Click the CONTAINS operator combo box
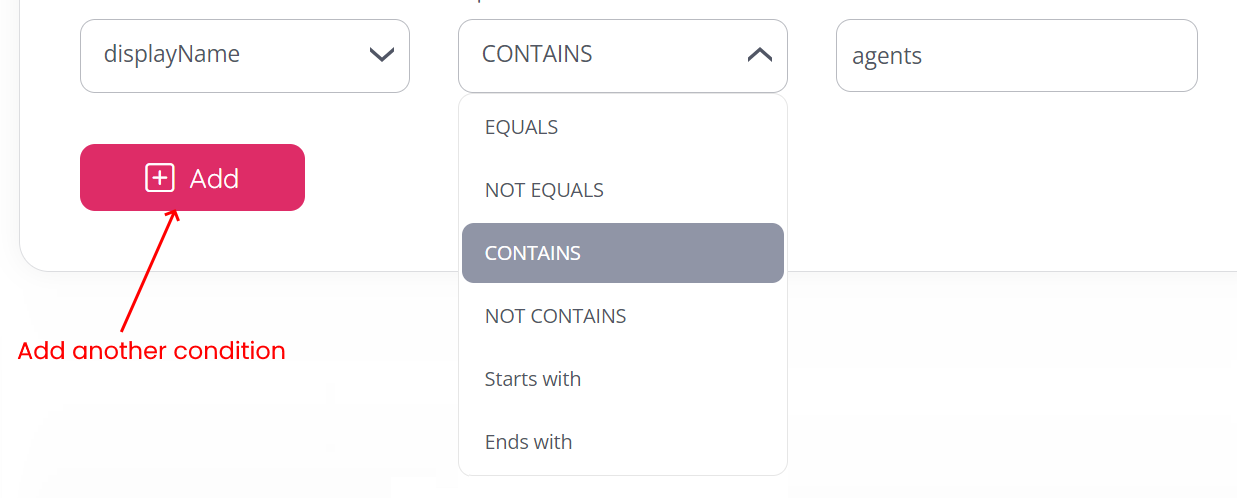The height and width of the screenshot is (498, 1237). tap(622, 56)
